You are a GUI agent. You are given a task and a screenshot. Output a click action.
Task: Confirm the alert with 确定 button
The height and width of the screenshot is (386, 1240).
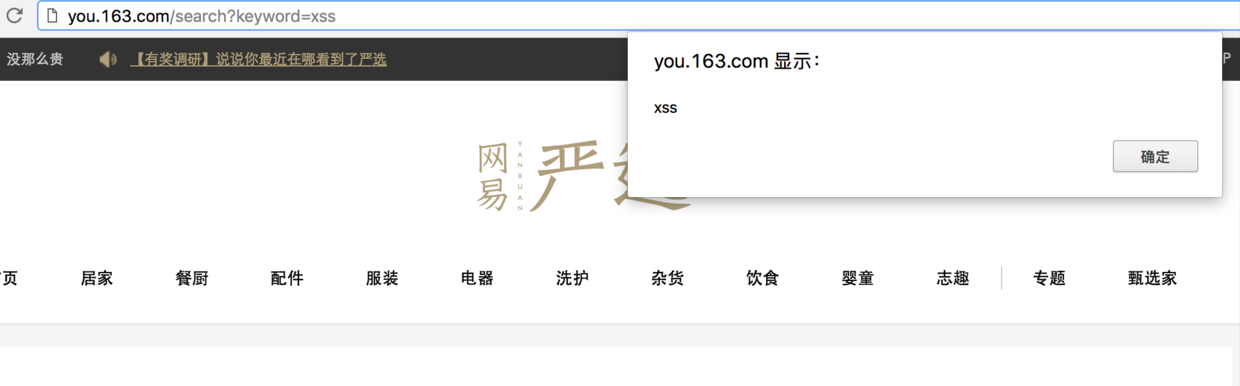point(1155,156)
